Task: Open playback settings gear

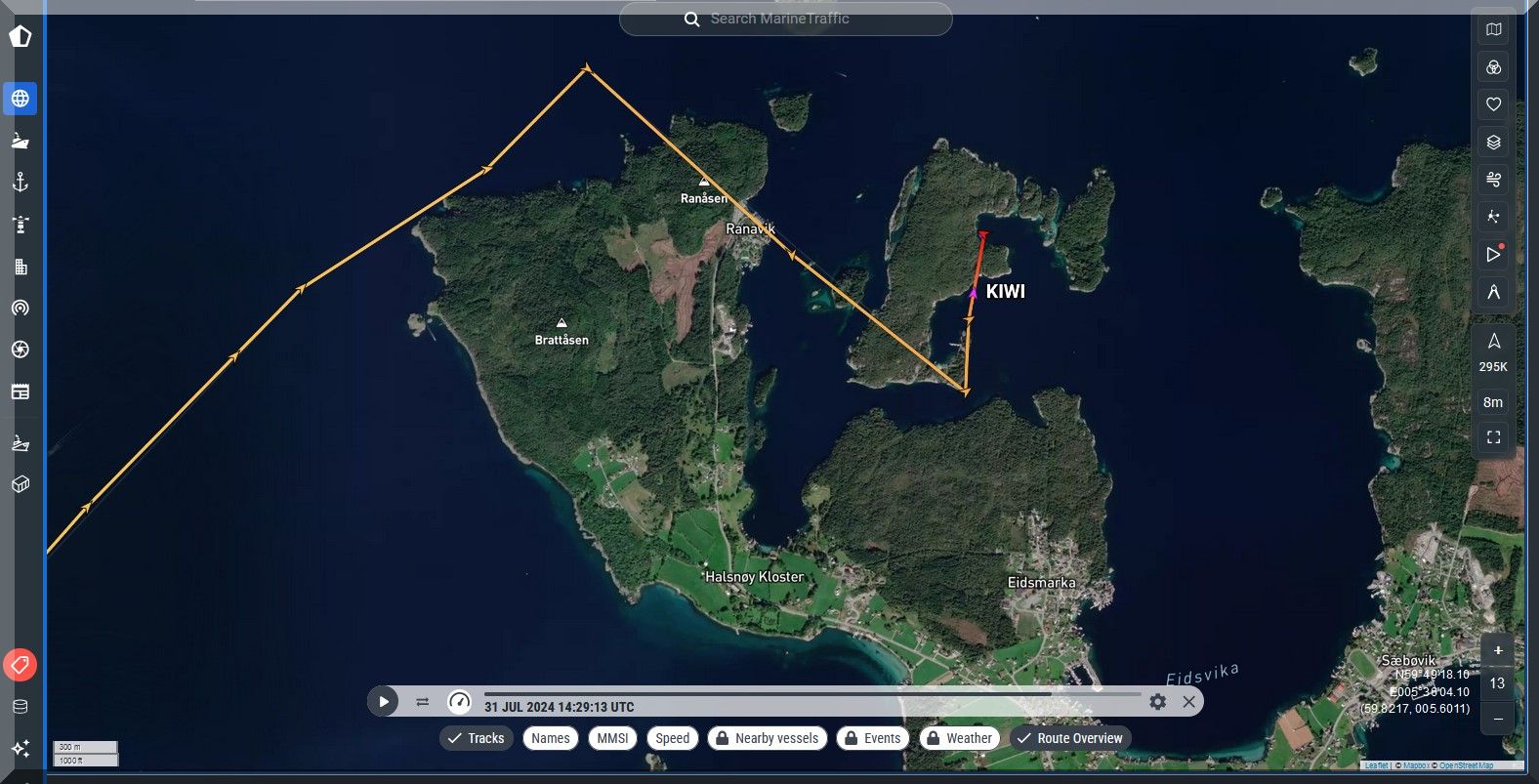Action: click(1157, 701)
